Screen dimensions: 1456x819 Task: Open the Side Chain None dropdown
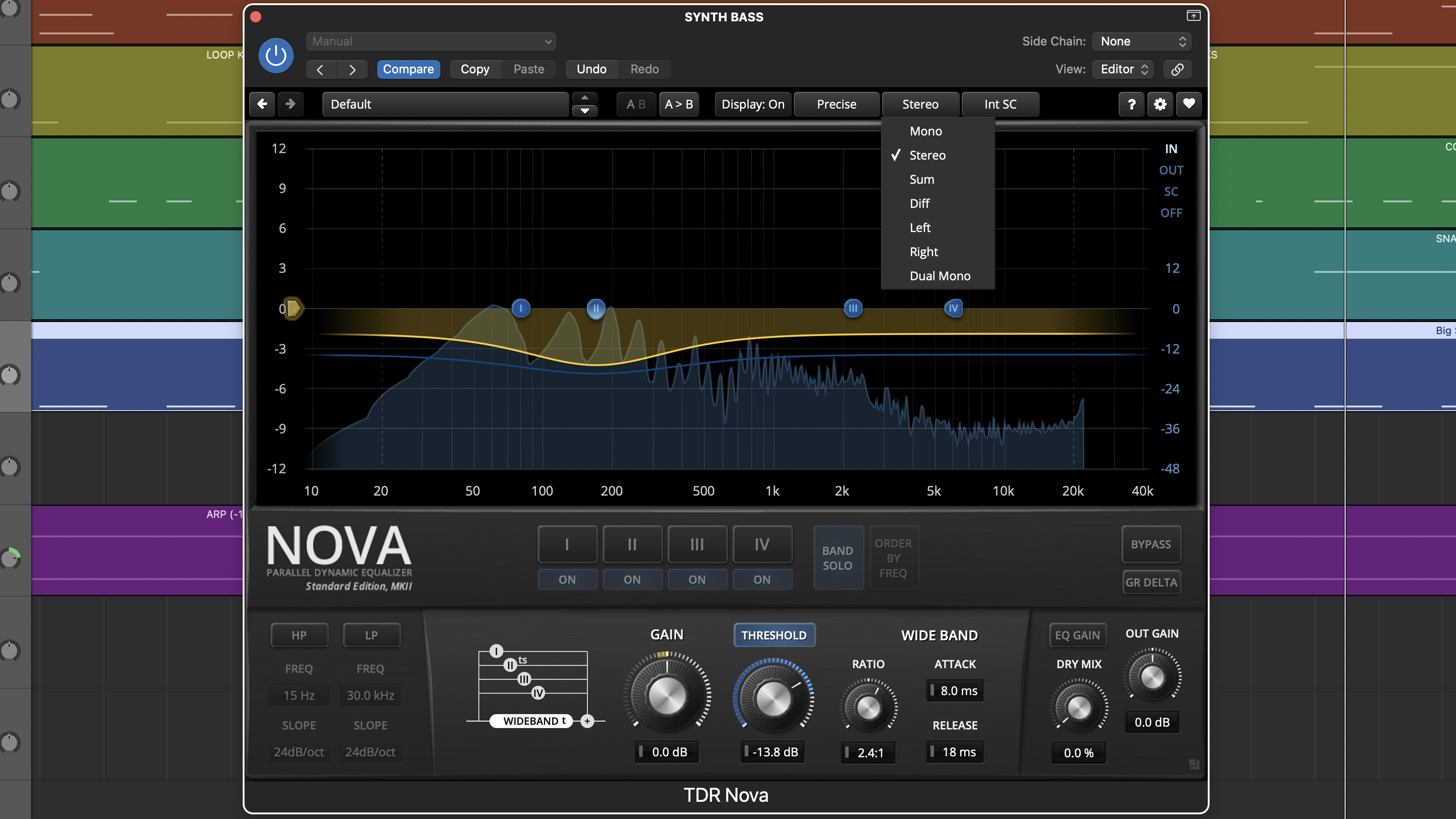(x=1142, y=41)
